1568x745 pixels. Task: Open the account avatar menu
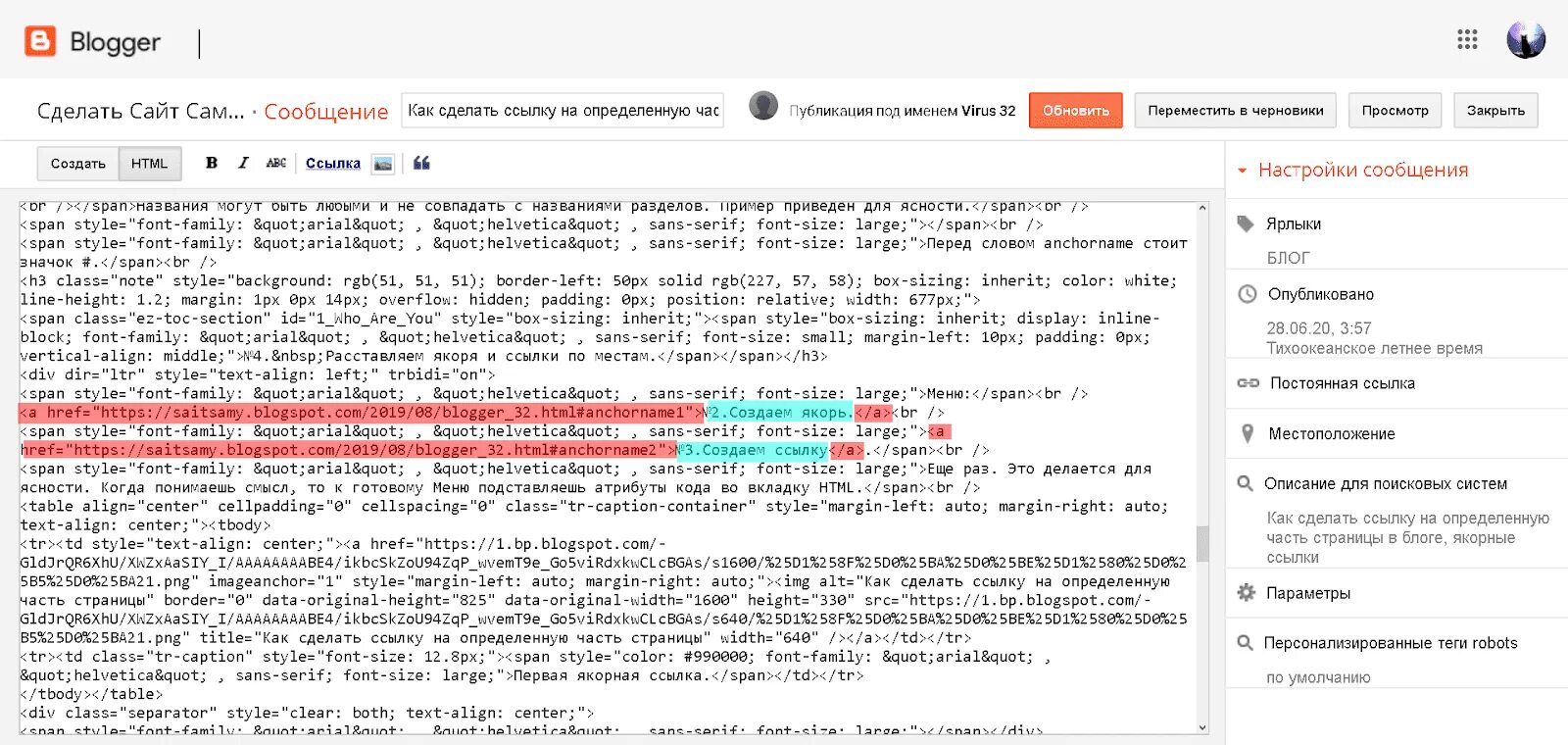coord(1526,39)
